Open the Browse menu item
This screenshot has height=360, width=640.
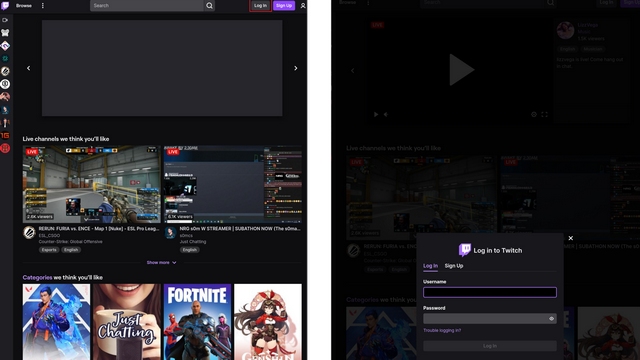point(24,6)
